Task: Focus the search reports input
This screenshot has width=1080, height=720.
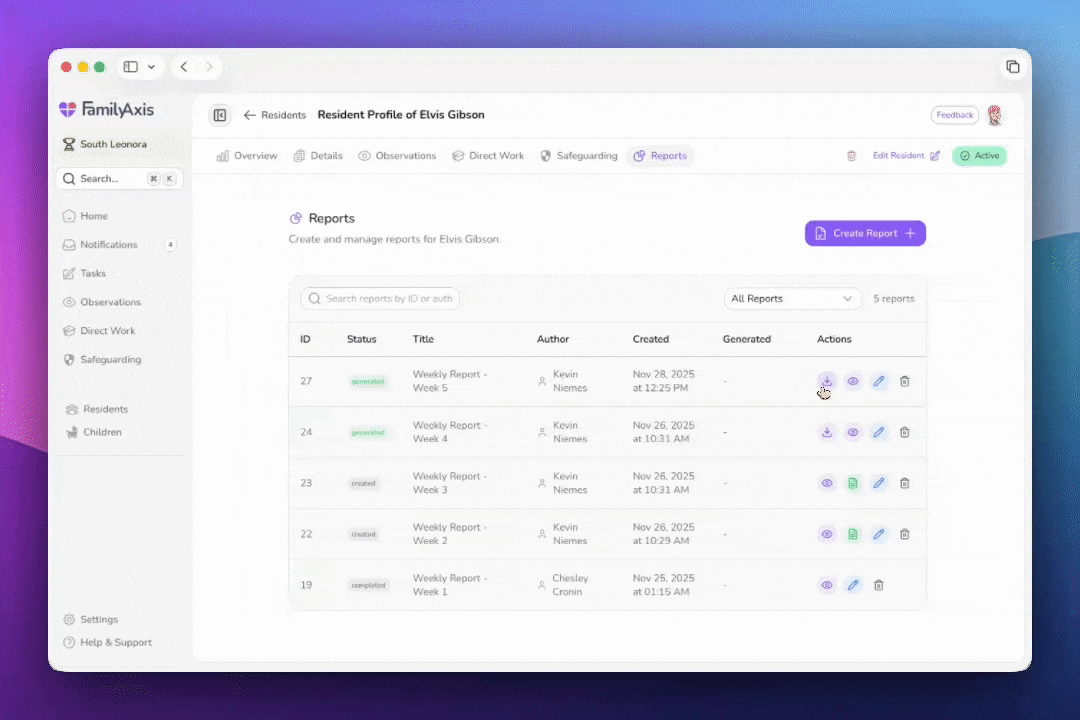Action: [x=380, y=298]
